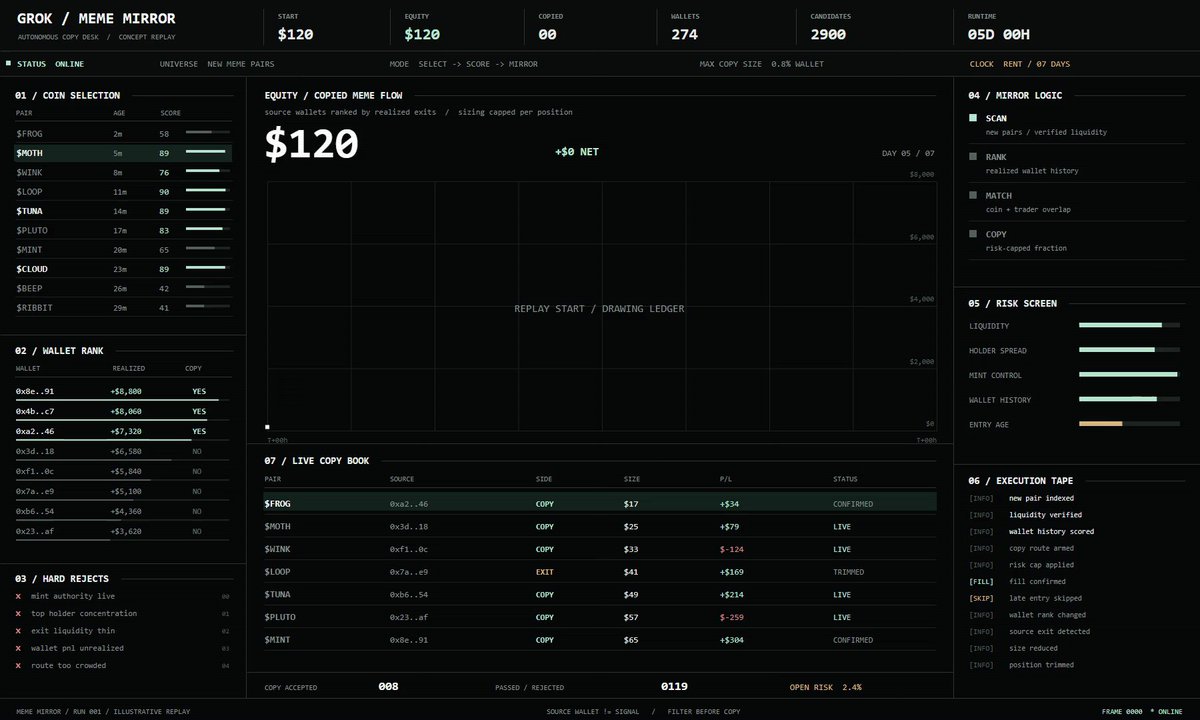Click the CANDIDATES 2900 header stat

coord(829,28)
